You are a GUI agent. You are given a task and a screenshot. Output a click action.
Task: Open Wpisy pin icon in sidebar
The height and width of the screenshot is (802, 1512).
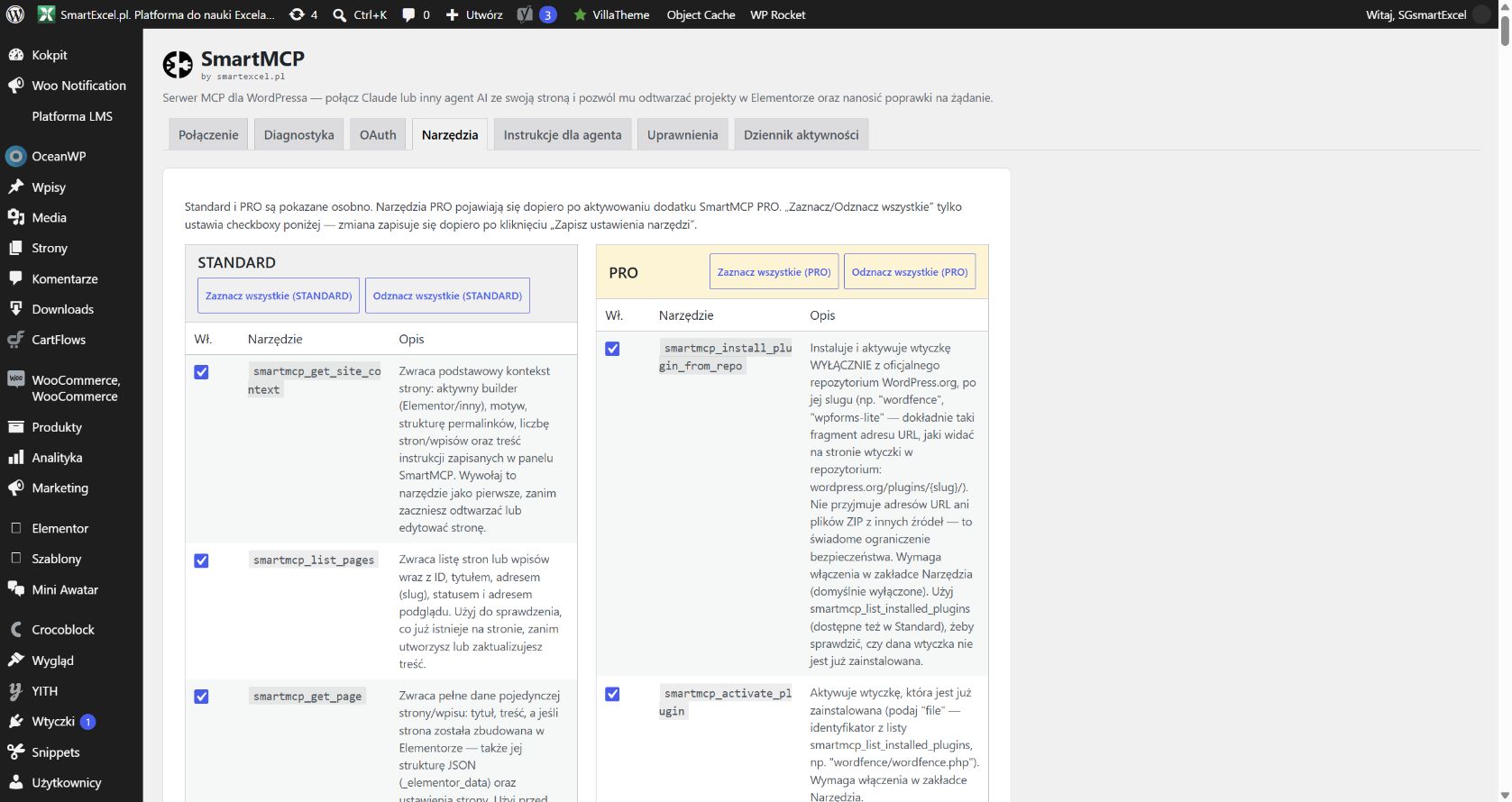tap(15, 187)
